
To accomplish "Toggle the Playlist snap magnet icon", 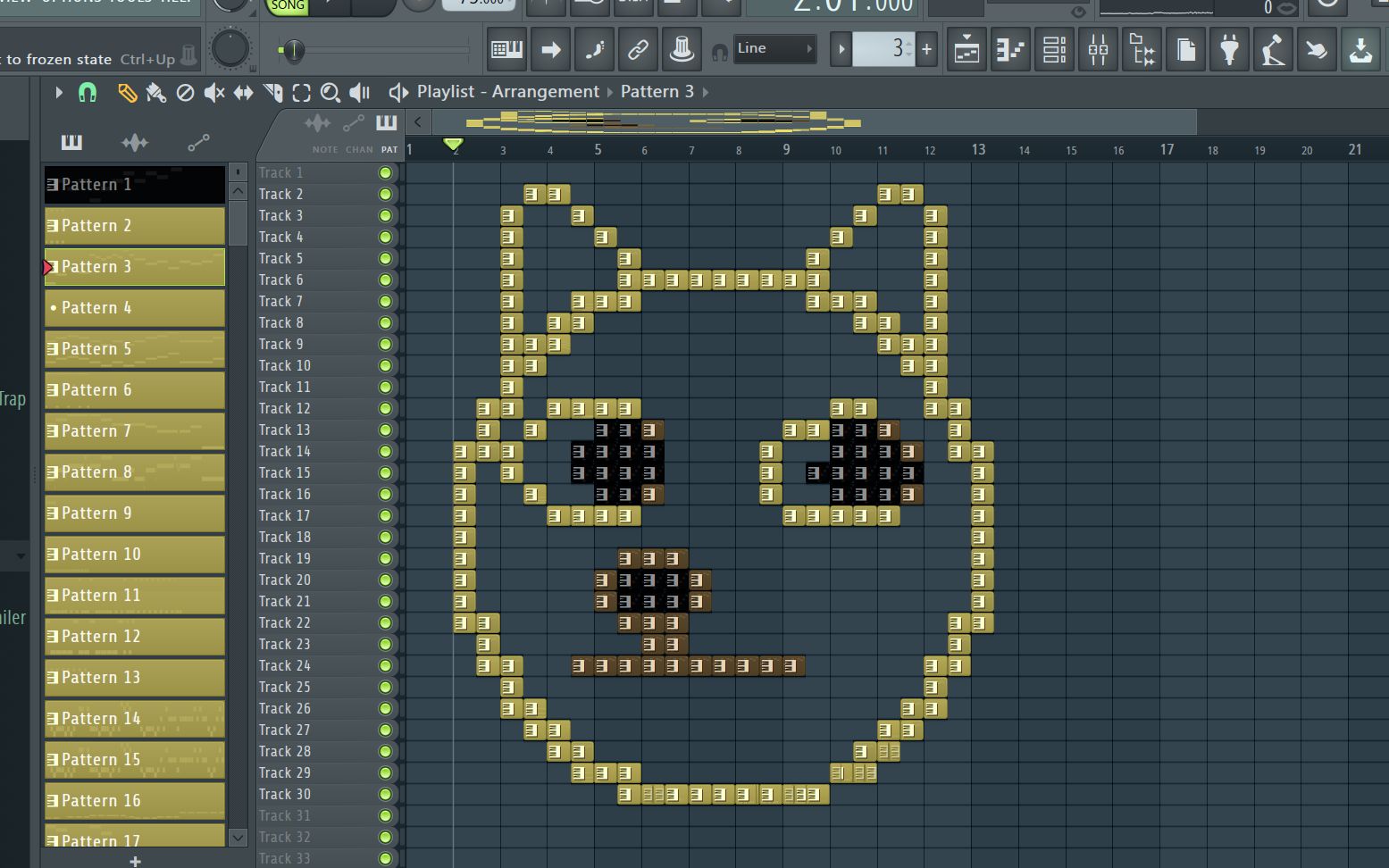I will (x=87, y=92).
